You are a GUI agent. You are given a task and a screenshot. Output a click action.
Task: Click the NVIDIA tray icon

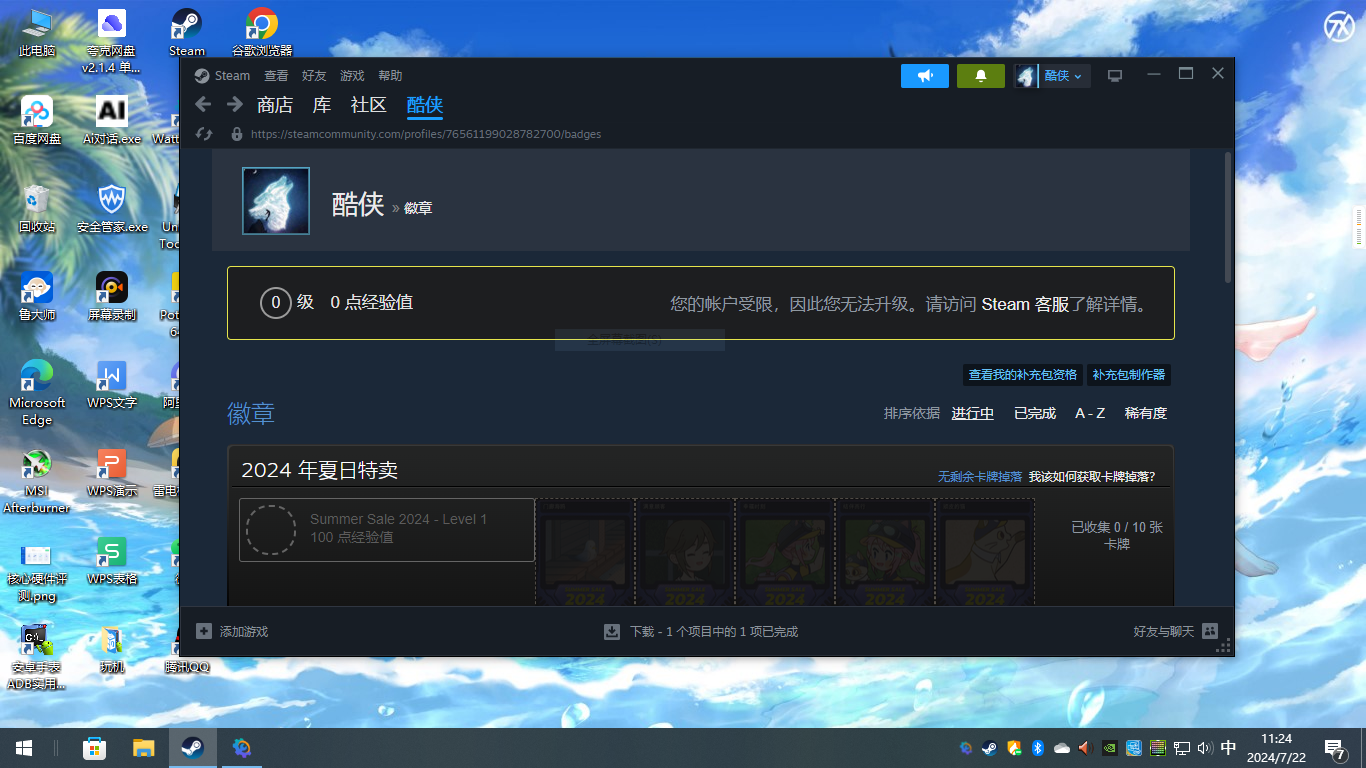pyautogui.click(x=1109, y=748)
